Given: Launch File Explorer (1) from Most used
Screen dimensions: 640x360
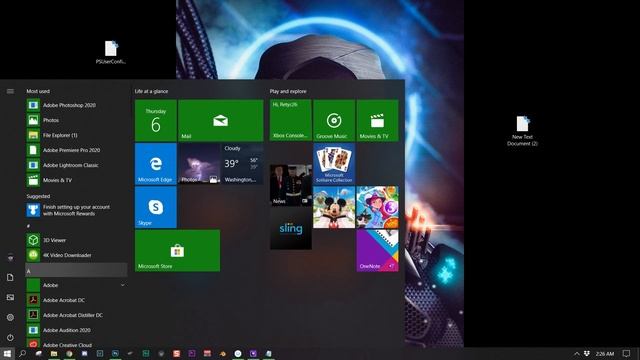Looking at the screenshot, I should pos(76,135).
